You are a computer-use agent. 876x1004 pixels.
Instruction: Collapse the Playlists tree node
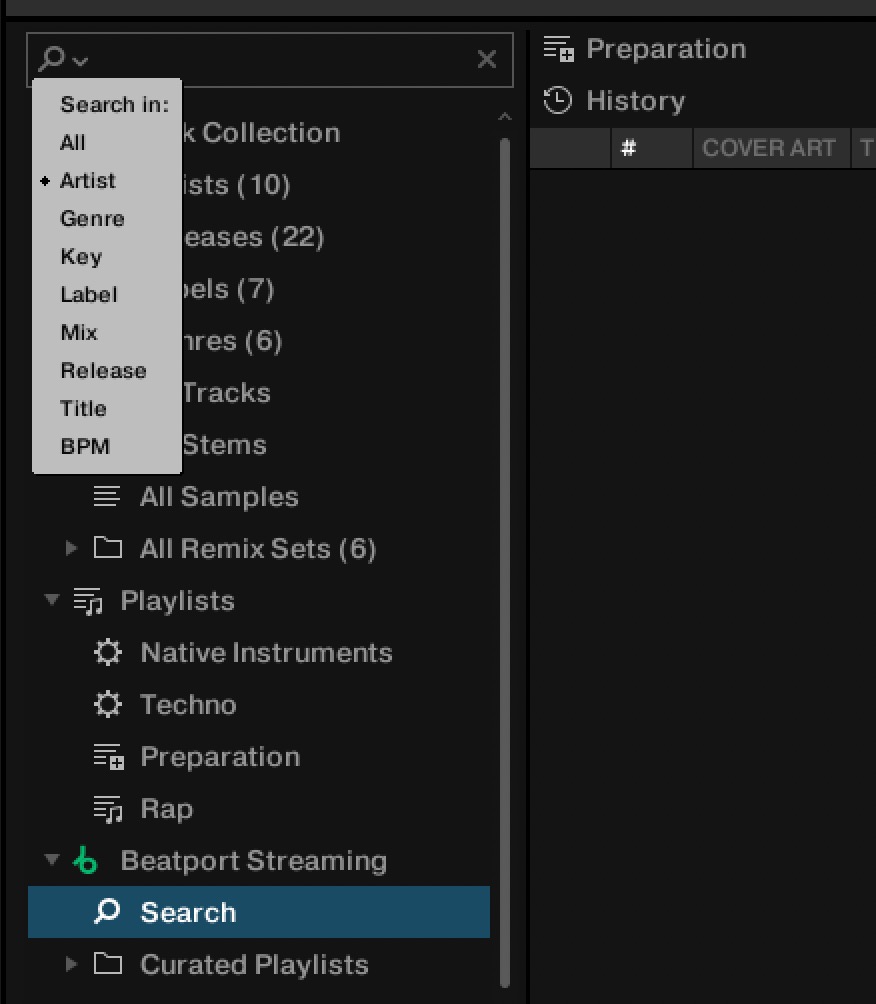pos(51,600)
